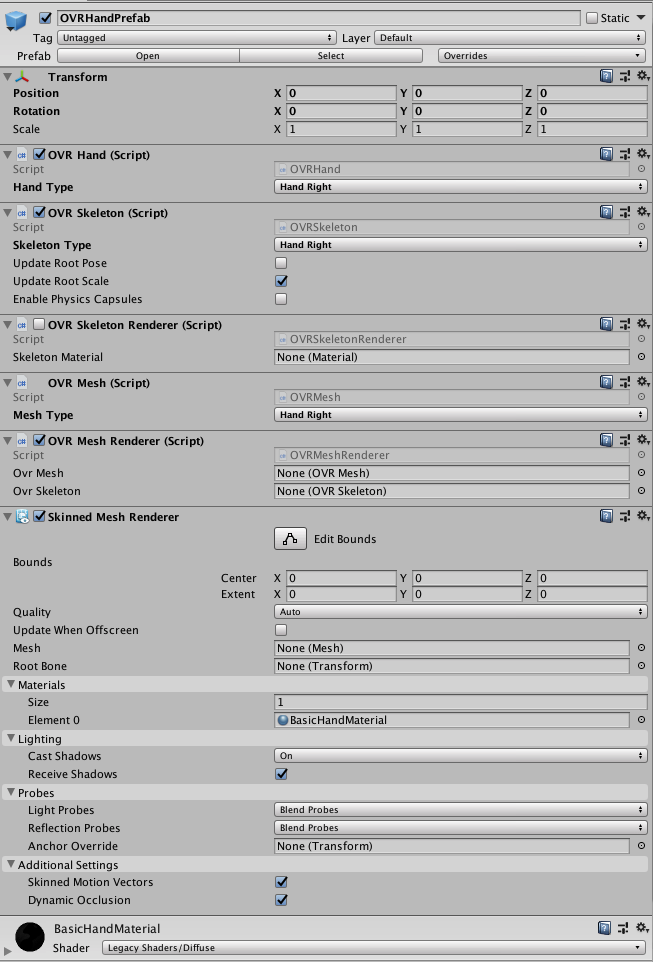The image size is (653, 962).
Task: Open OVR Mesh gear settings menu
Action: [643, 382]
